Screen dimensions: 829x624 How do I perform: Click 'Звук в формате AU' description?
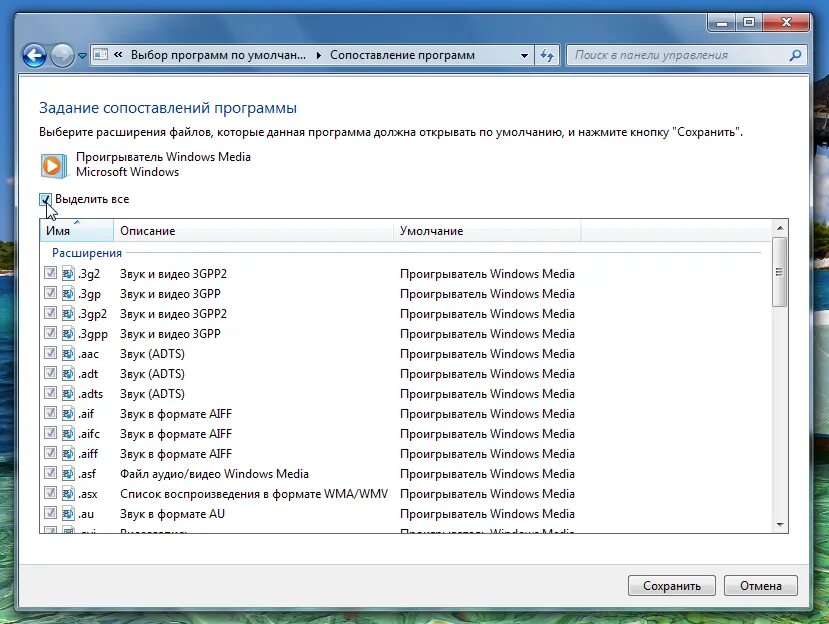(x=172, y=514)
